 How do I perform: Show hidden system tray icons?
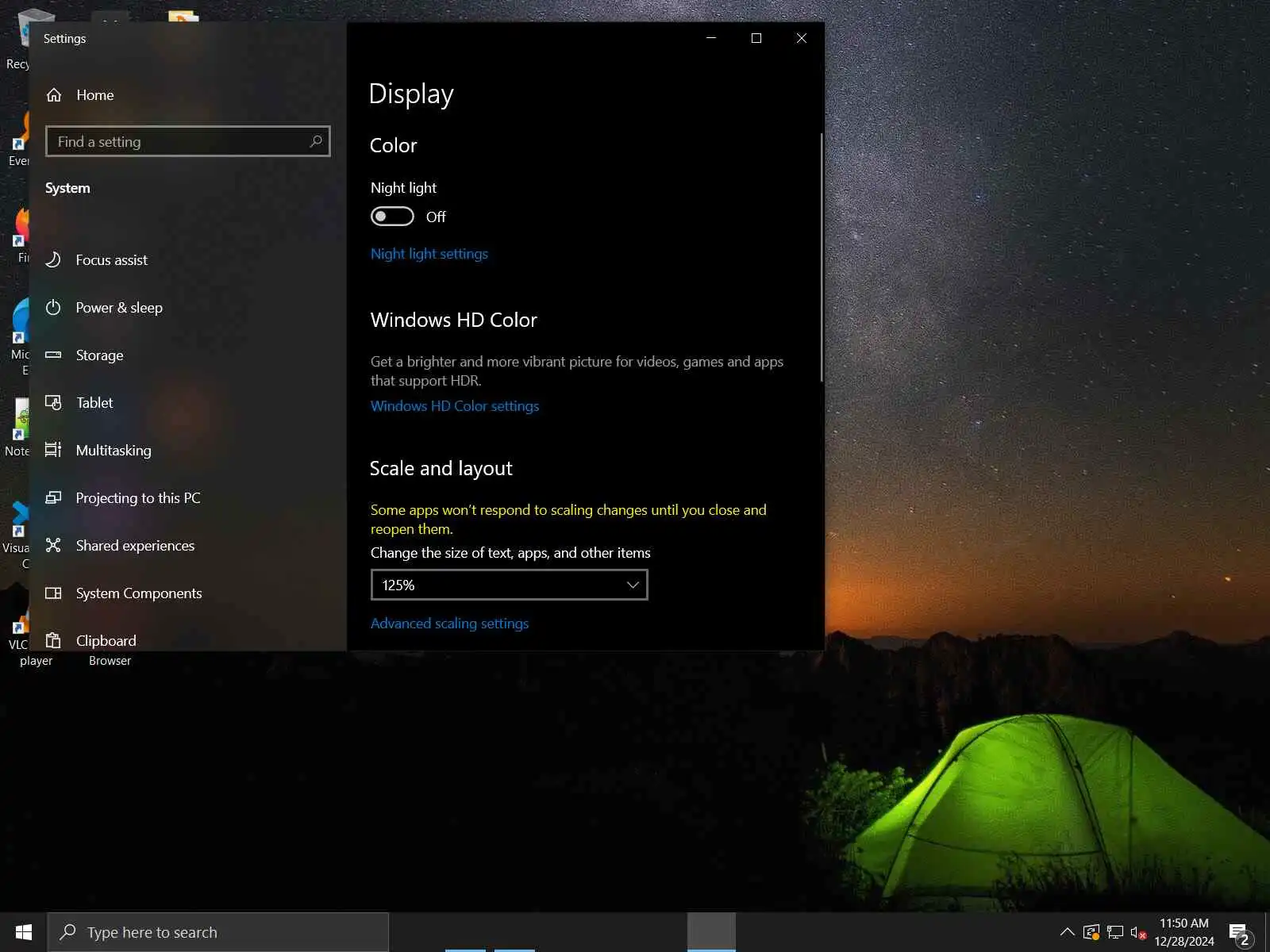[x=1068, y=932]
